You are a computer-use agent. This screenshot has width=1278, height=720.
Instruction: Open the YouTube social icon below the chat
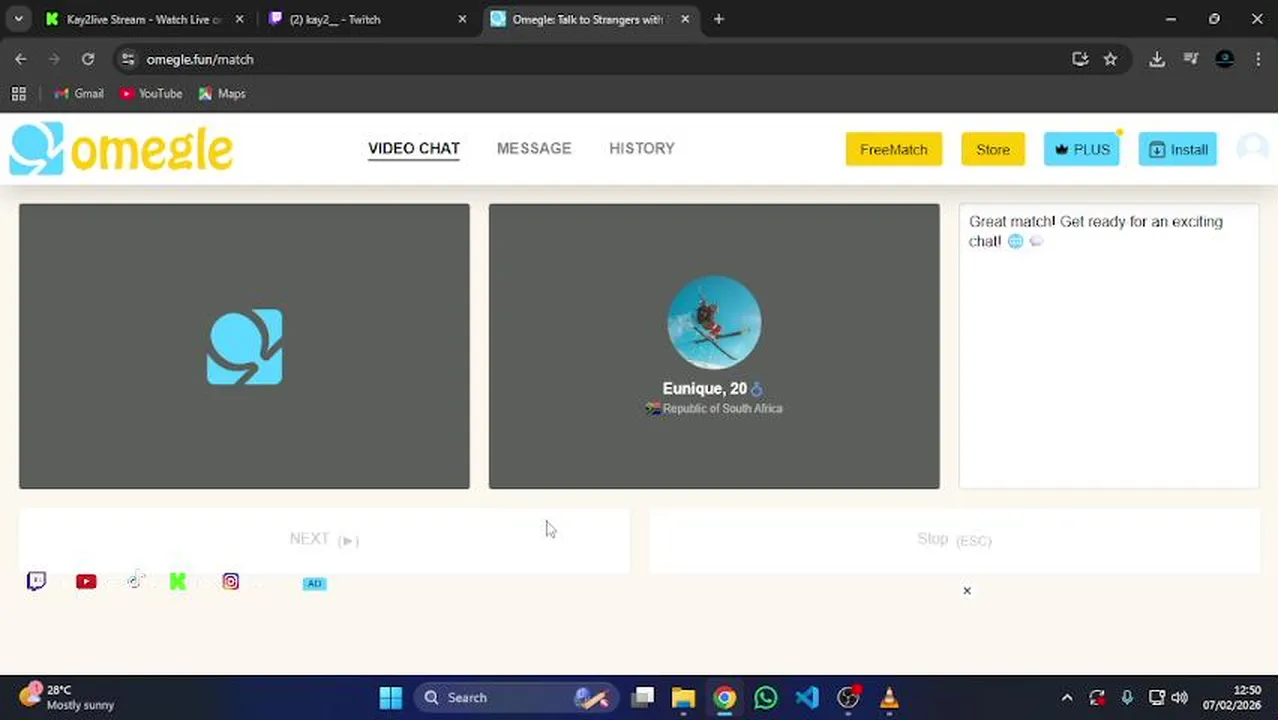(86, 582)
